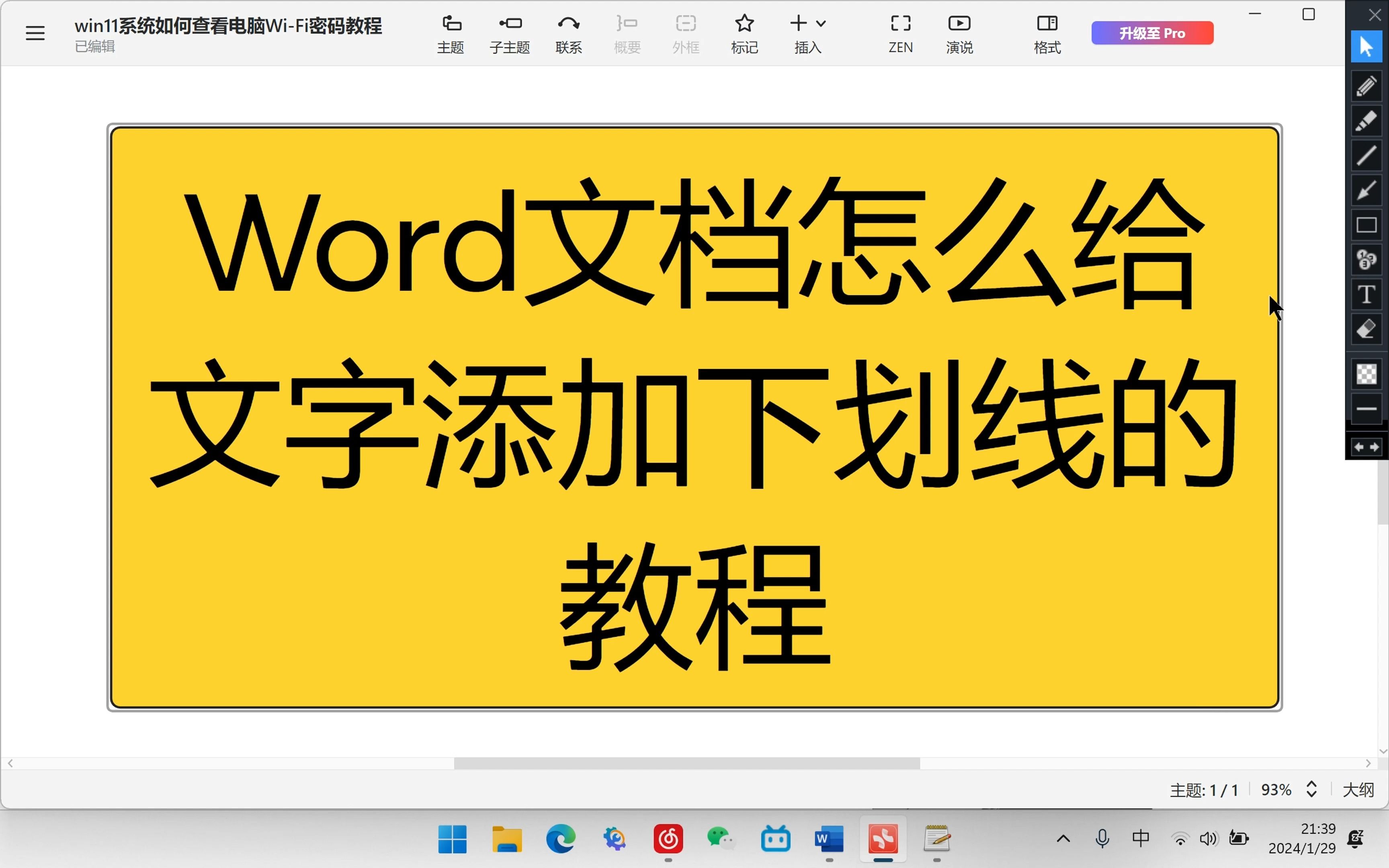Click the Upgrade to Pro (升级至 Pro) button

point(1152,33)
